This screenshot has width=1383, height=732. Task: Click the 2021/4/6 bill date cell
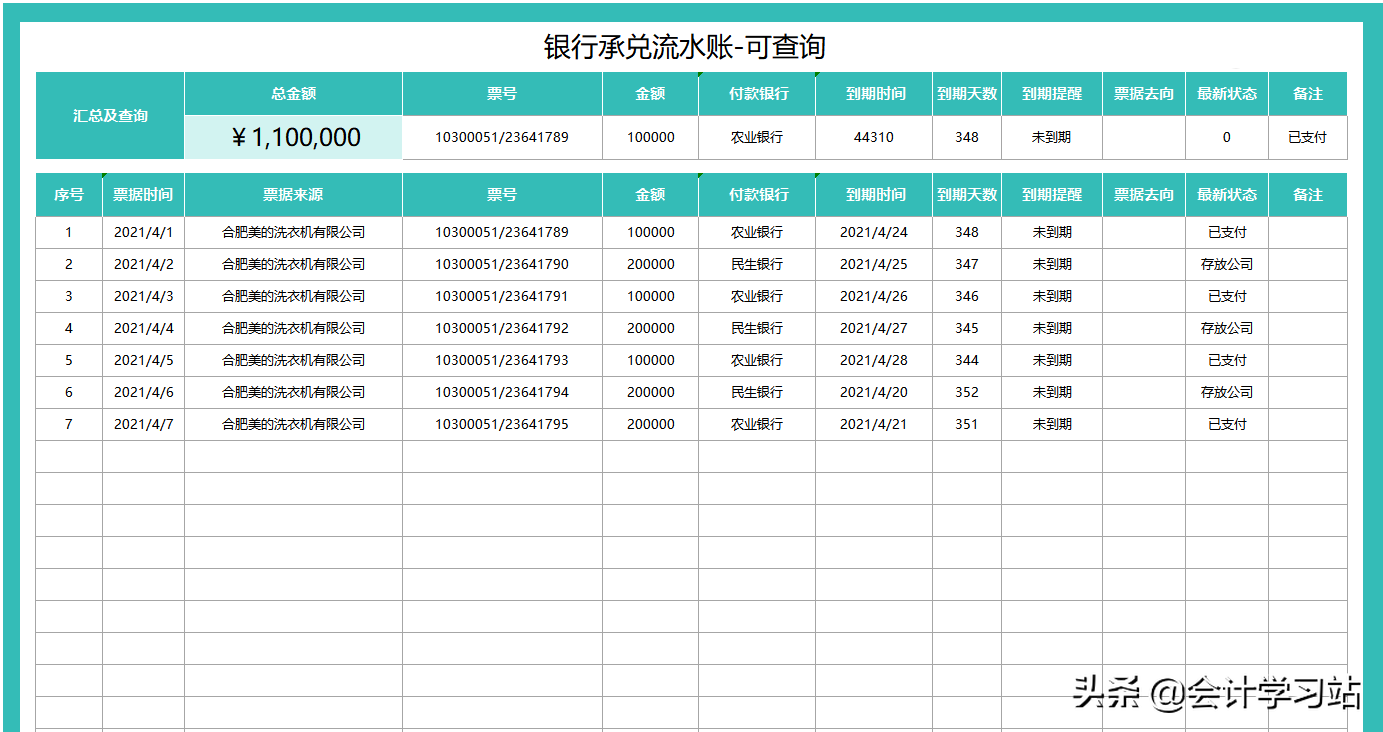[143, 392]
